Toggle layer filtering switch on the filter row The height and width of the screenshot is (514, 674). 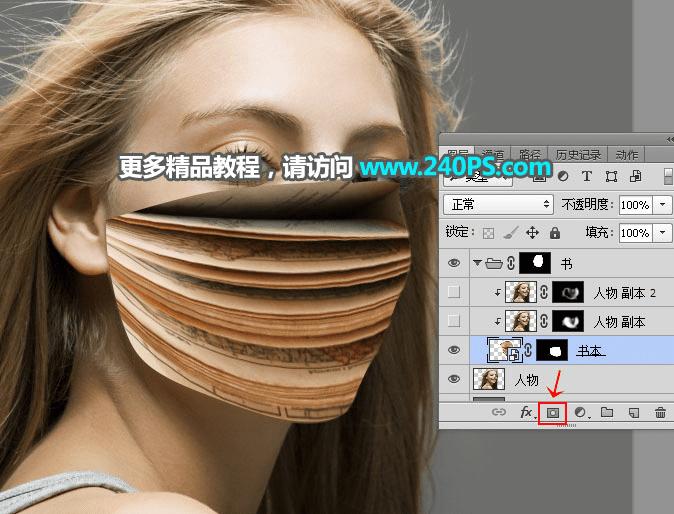point(668,177)
